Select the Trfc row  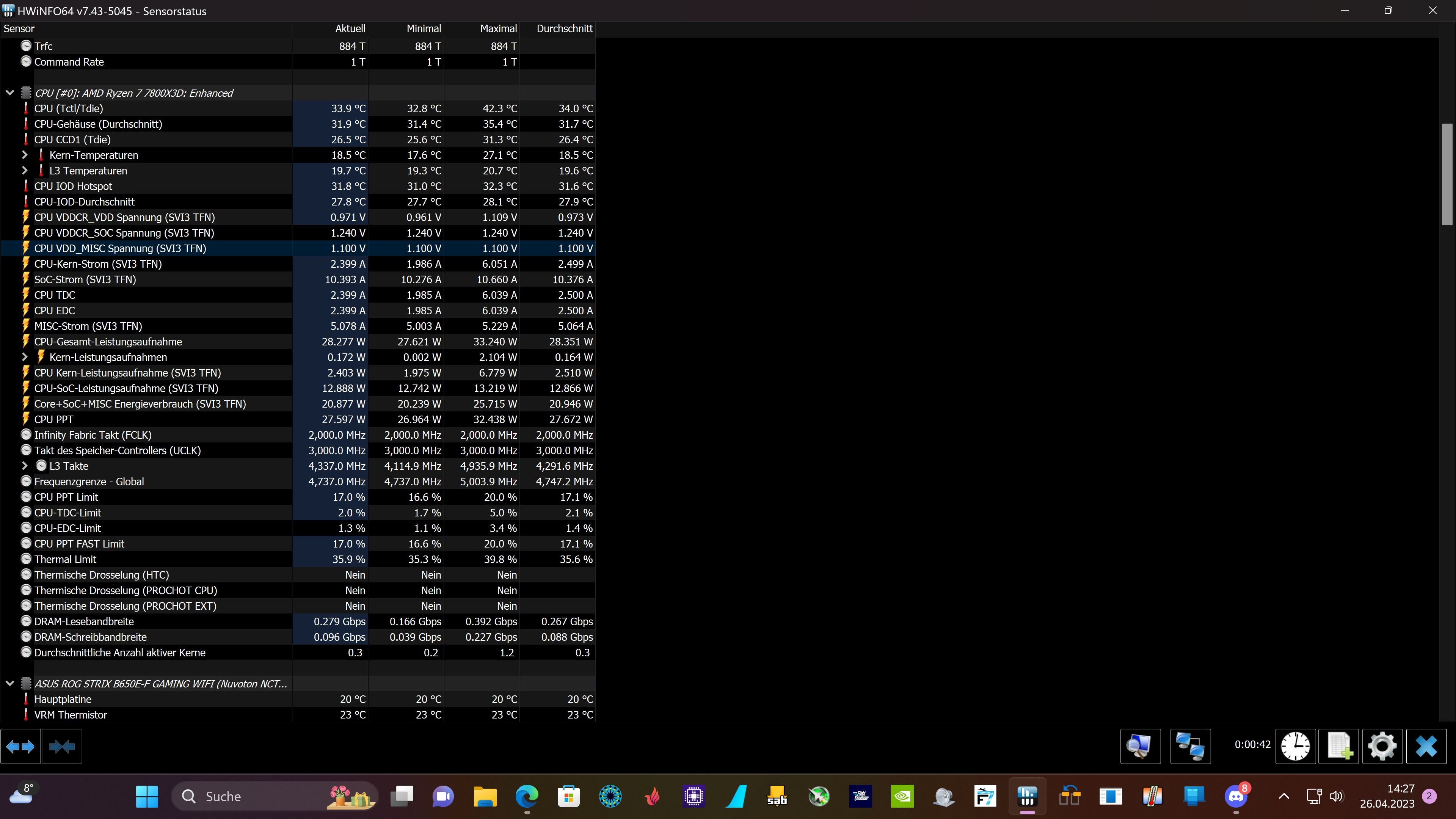tap(297, 46)
